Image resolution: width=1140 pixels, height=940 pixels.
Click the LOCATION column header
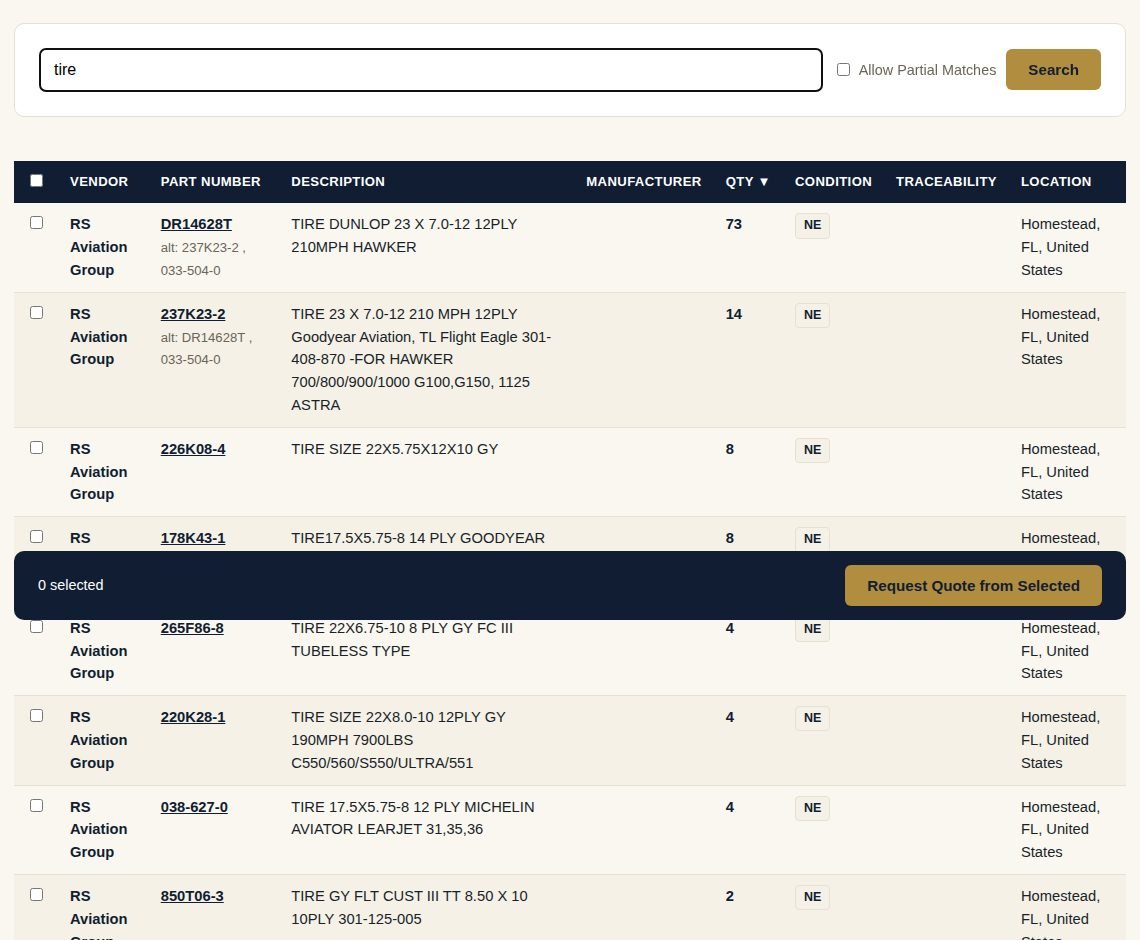click(x=1056, y=182)
